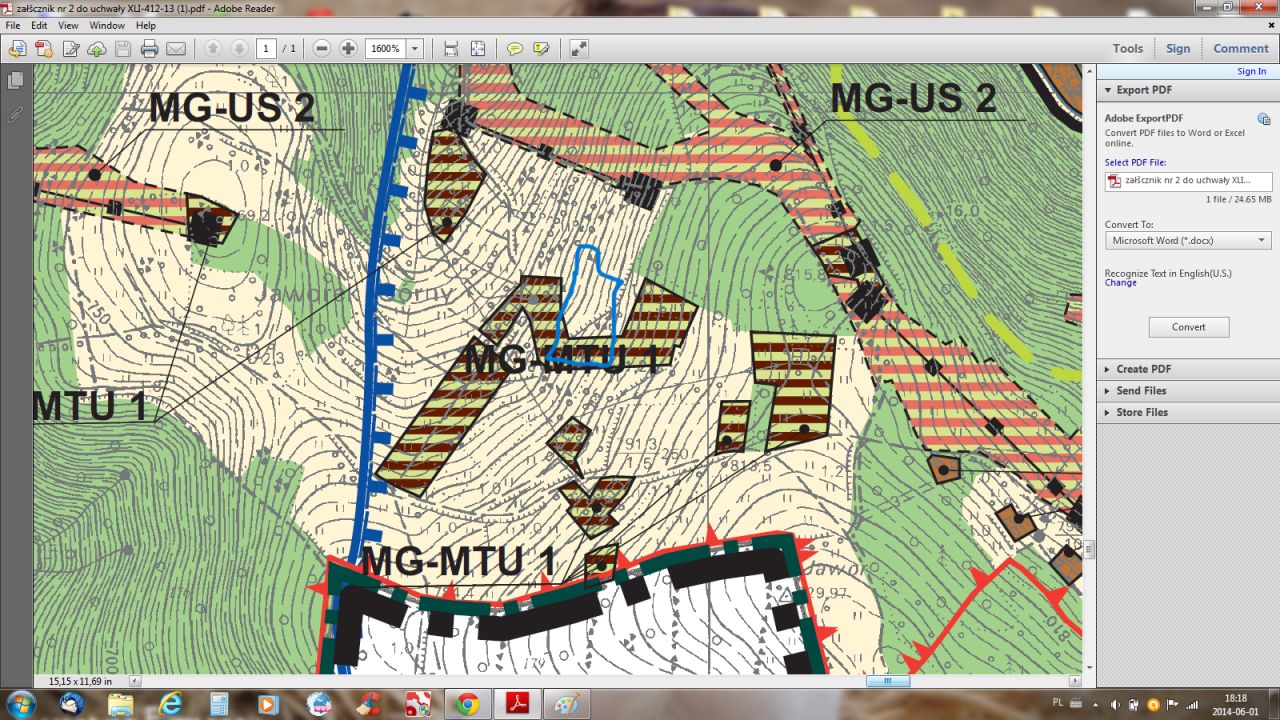Open the Comment pane tab
This screenshot has height=720, width=1280.
click(1240, 48)
